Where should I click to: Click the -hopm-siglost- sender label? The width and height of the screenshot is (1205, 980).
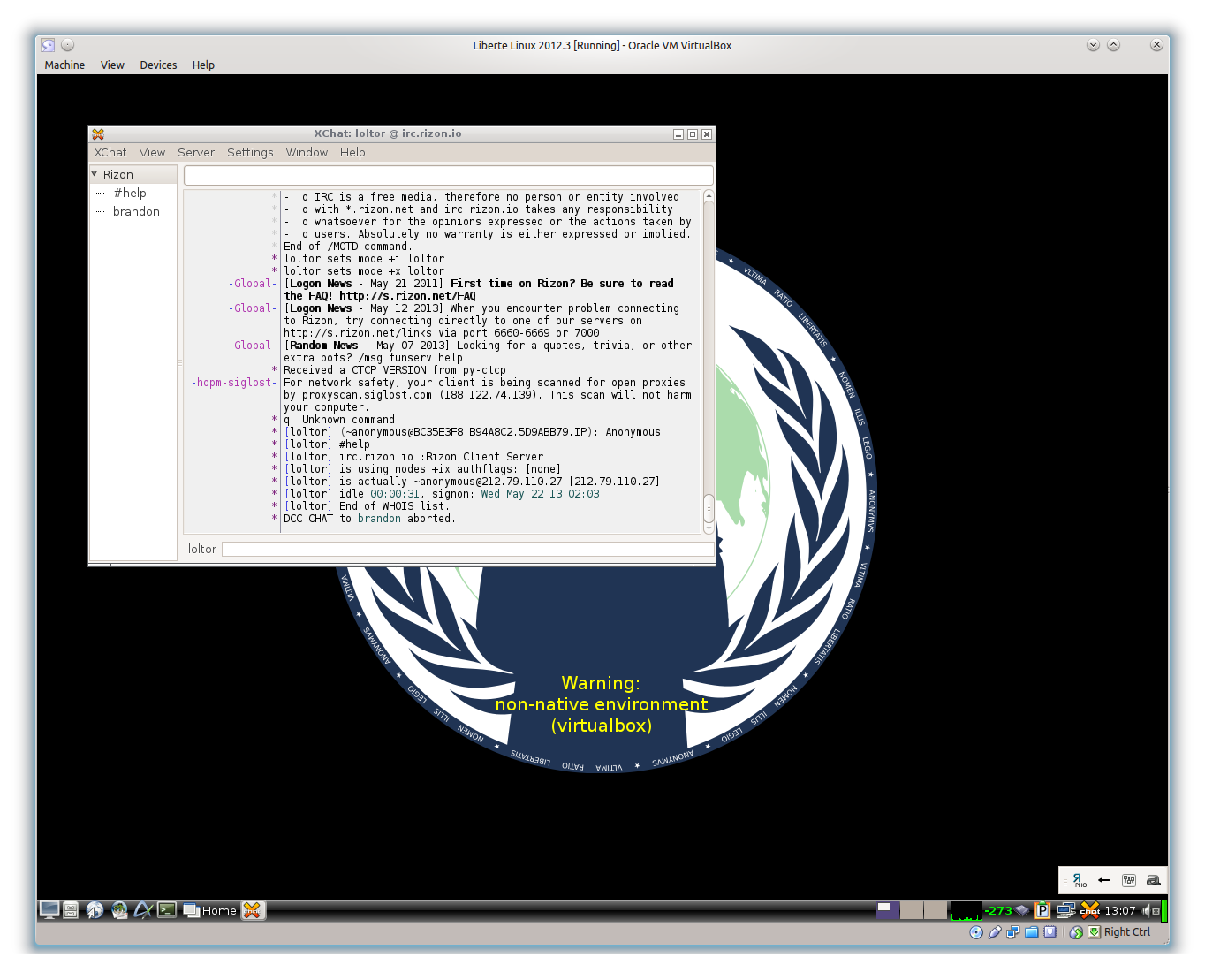point(234,383)
